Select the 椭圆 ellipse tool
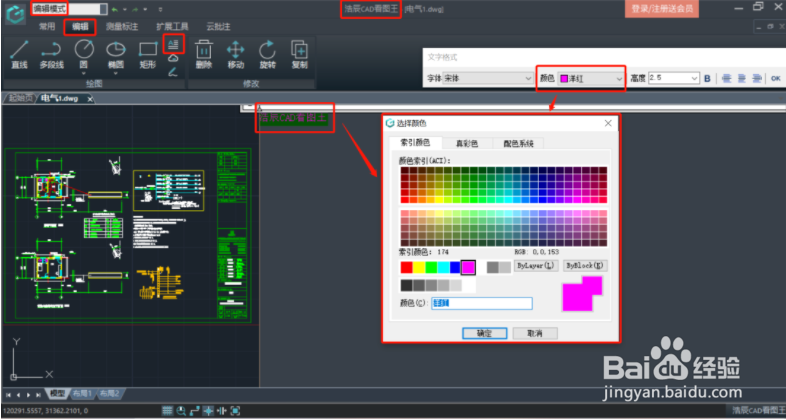This screenshot has width=786, height=420. pos(116,55)
